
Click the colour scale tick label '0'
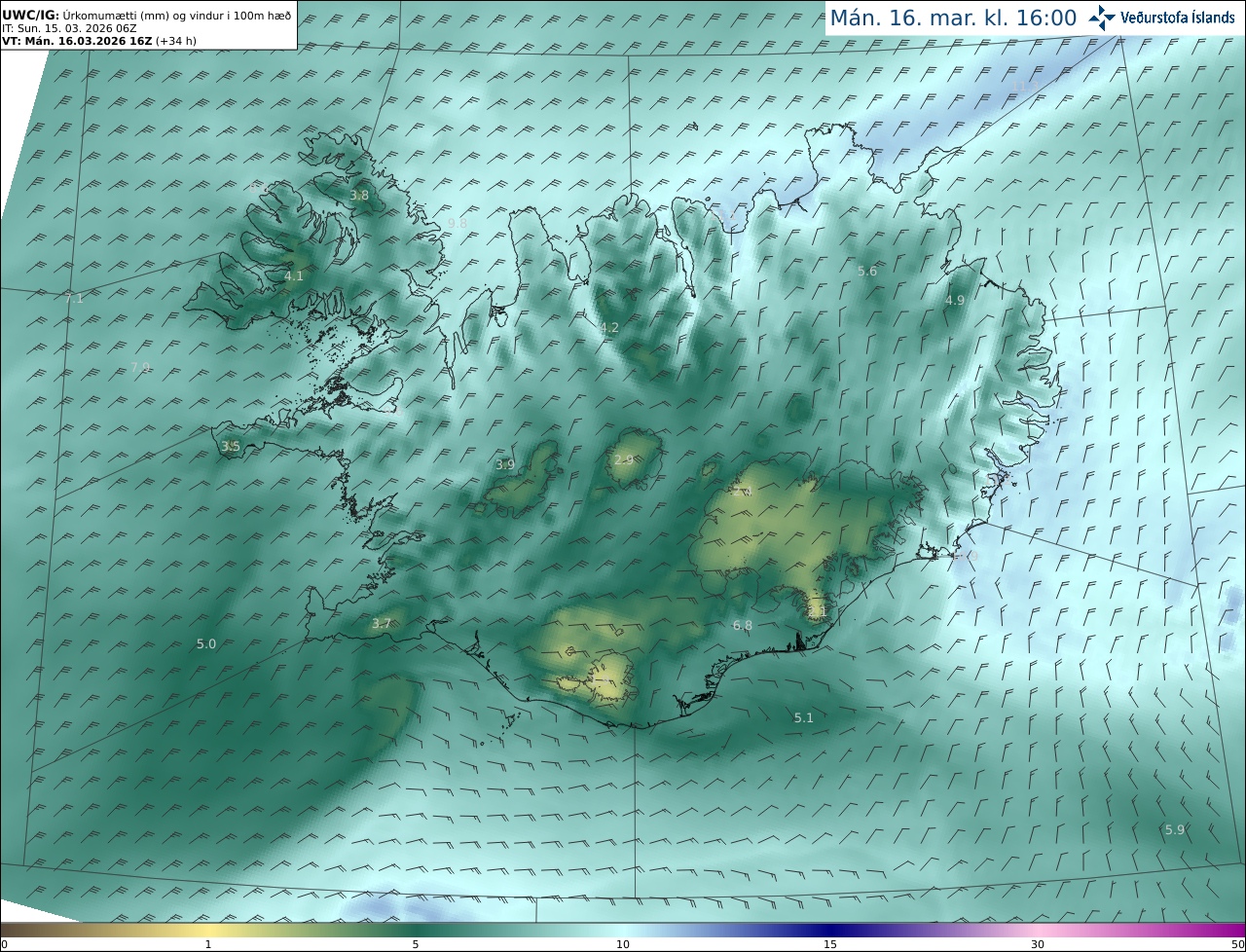tap(4, 944)
